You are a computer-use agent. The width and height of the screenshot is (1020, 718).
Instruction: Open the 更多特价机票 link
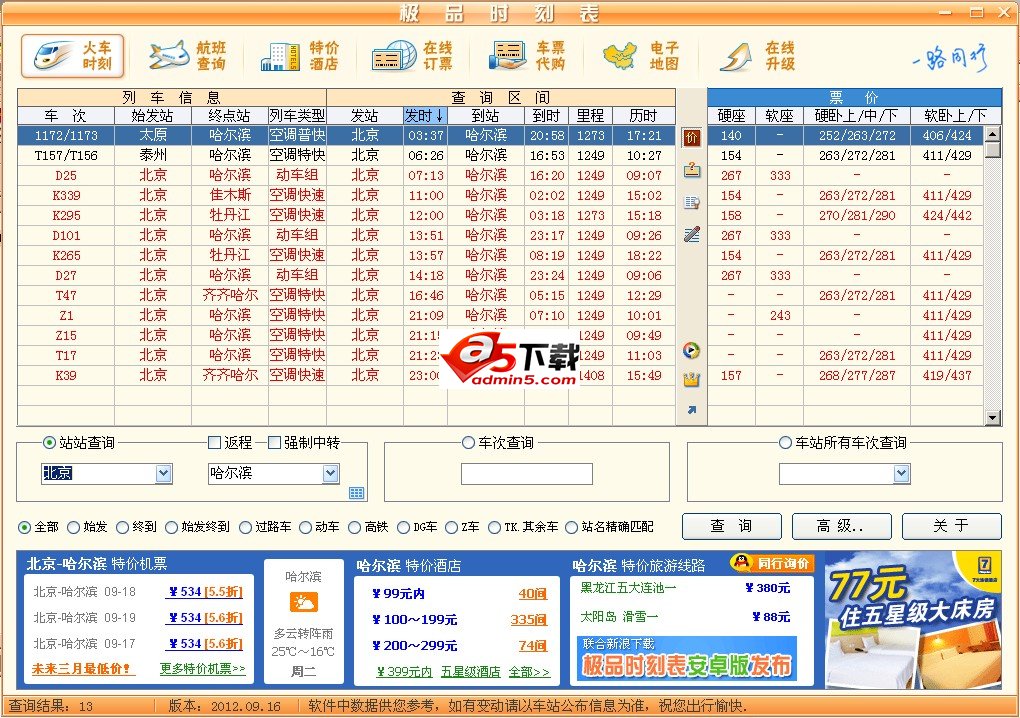200,667
